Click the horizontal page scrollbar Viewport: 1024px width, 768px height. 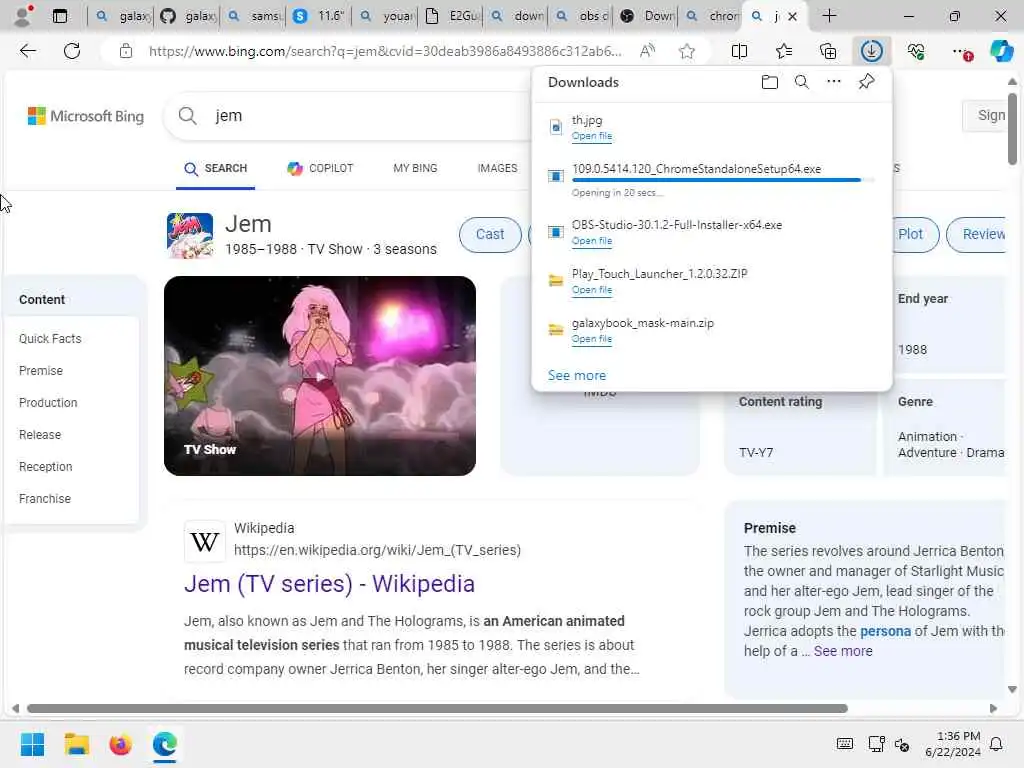(437, 709)
